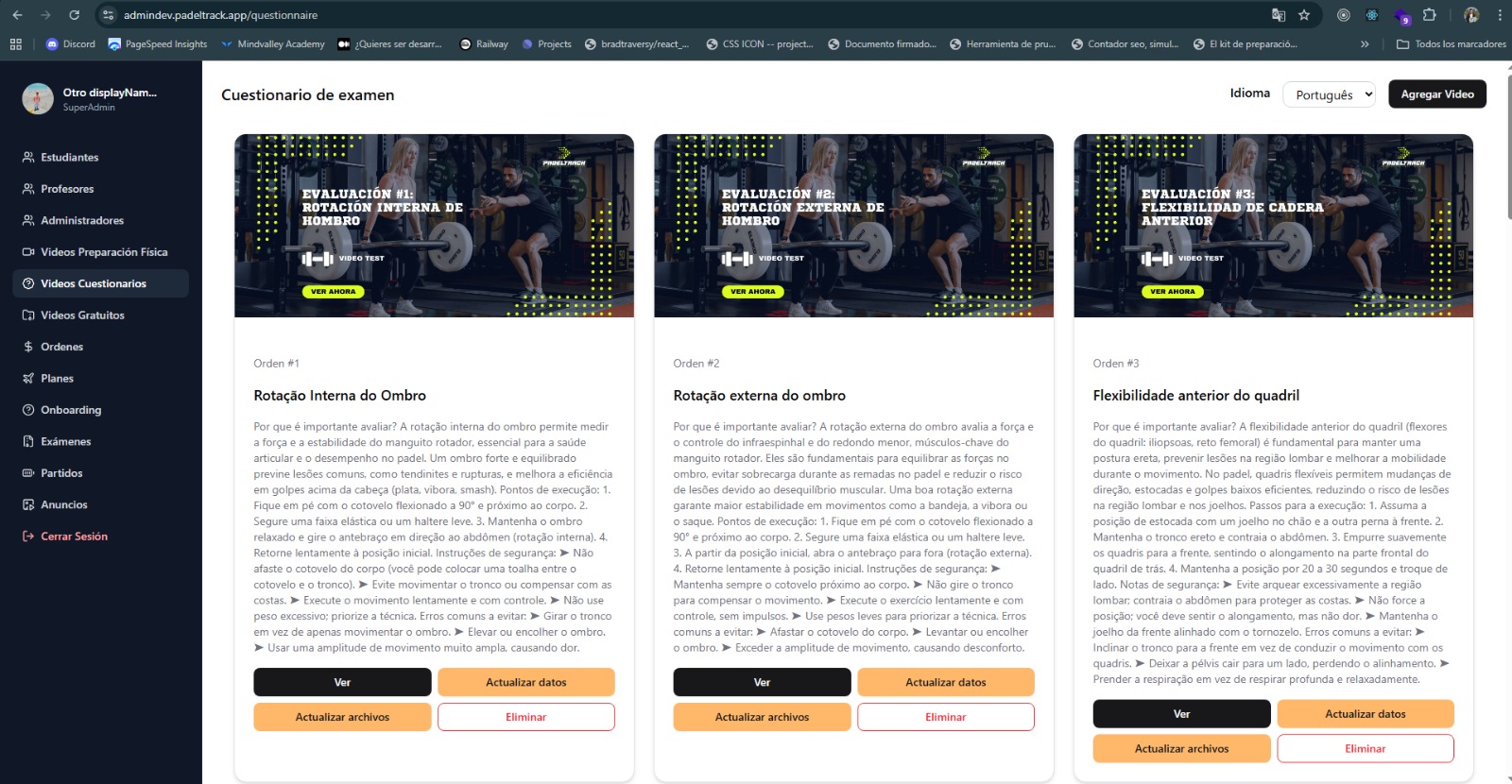Open the browser extensions puzzle icon
Image resolution: width=1512 pixels, height=784 pixels.
pyautogui.click(x=1429, y=15)
